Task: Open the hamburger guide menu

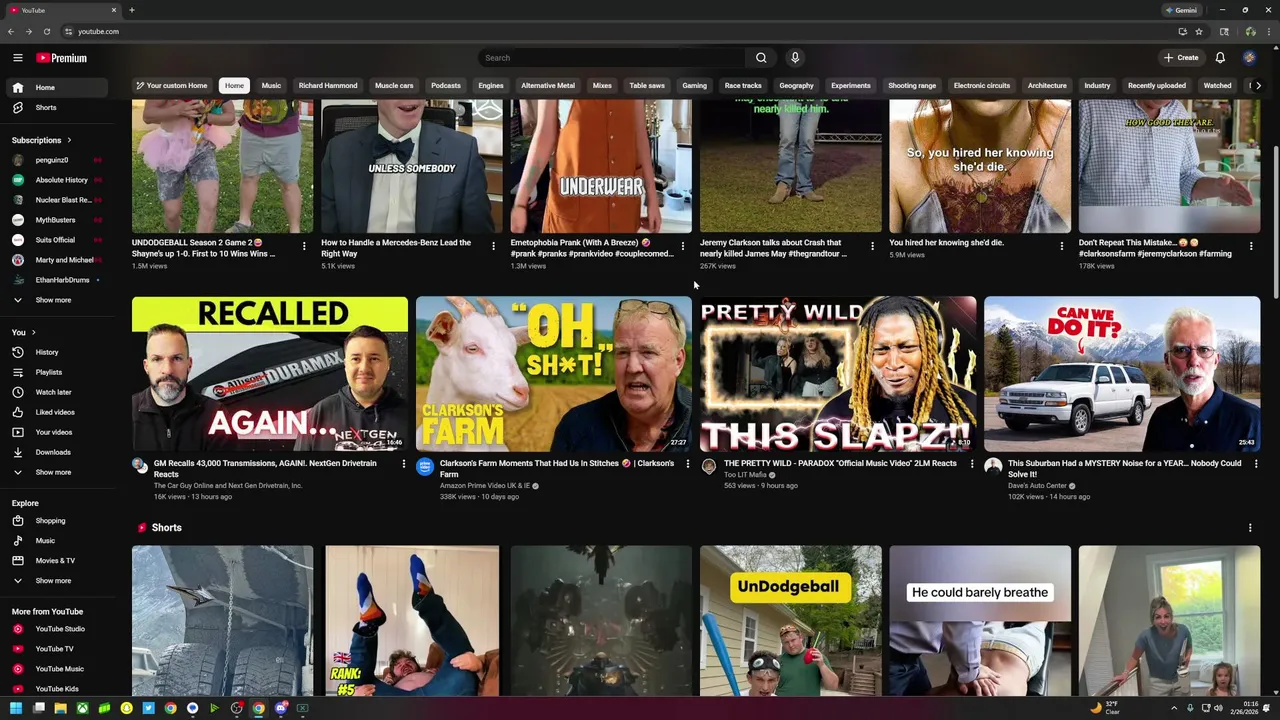Action: point(17,58)
